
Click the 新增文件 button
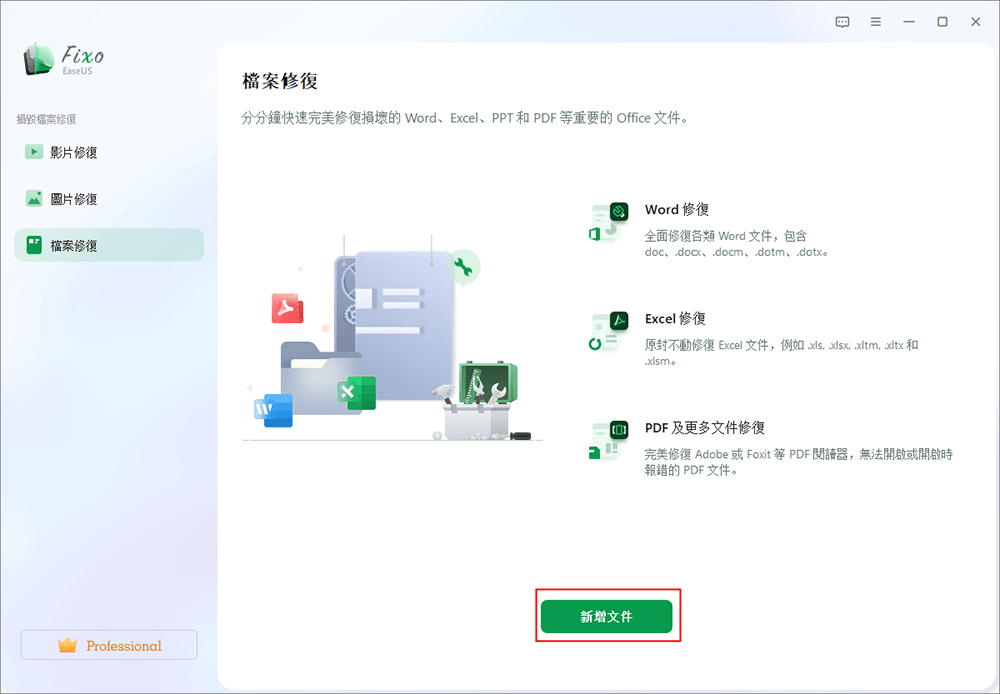pos(607,616)
